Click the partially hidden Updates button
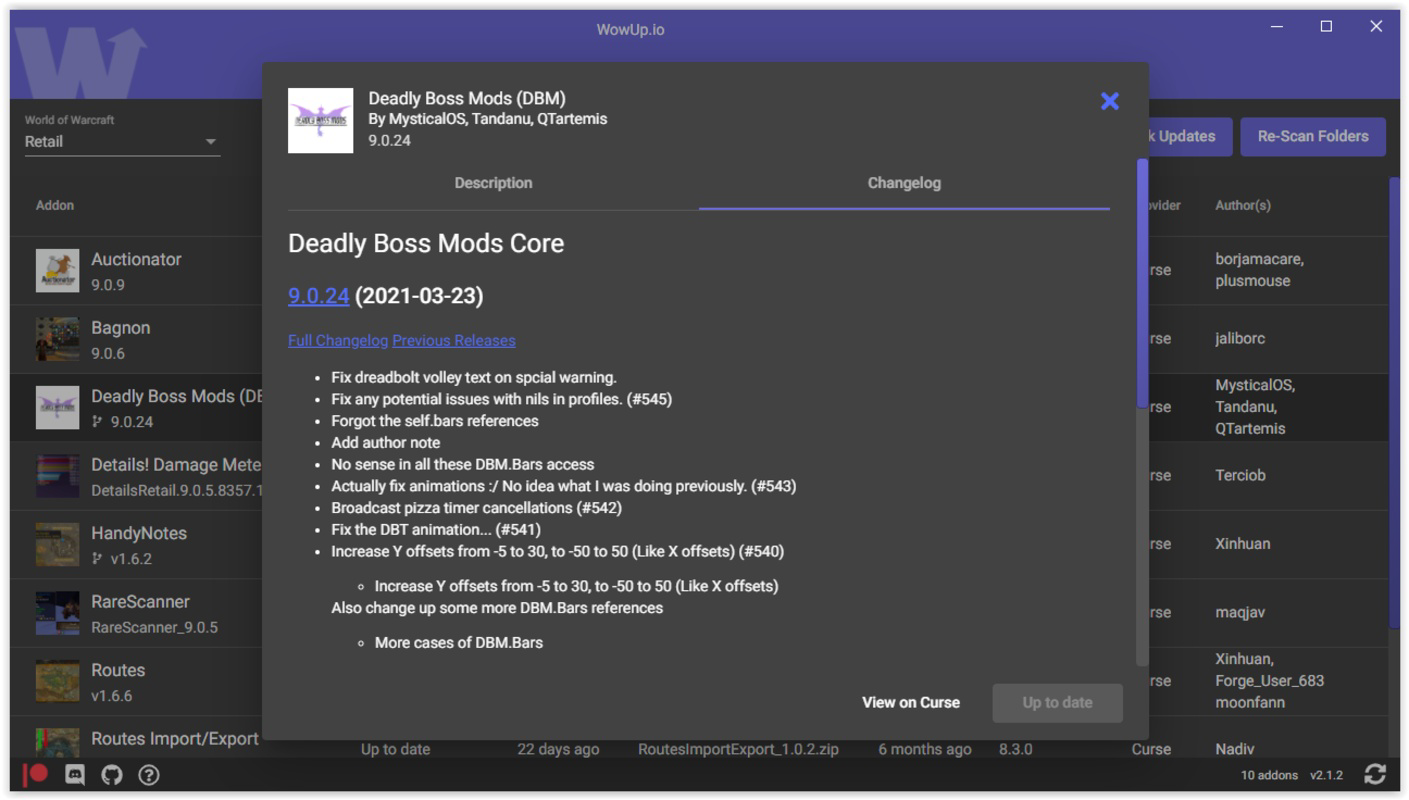Viewport: 1409px width, 800px height. point(1188,136)
